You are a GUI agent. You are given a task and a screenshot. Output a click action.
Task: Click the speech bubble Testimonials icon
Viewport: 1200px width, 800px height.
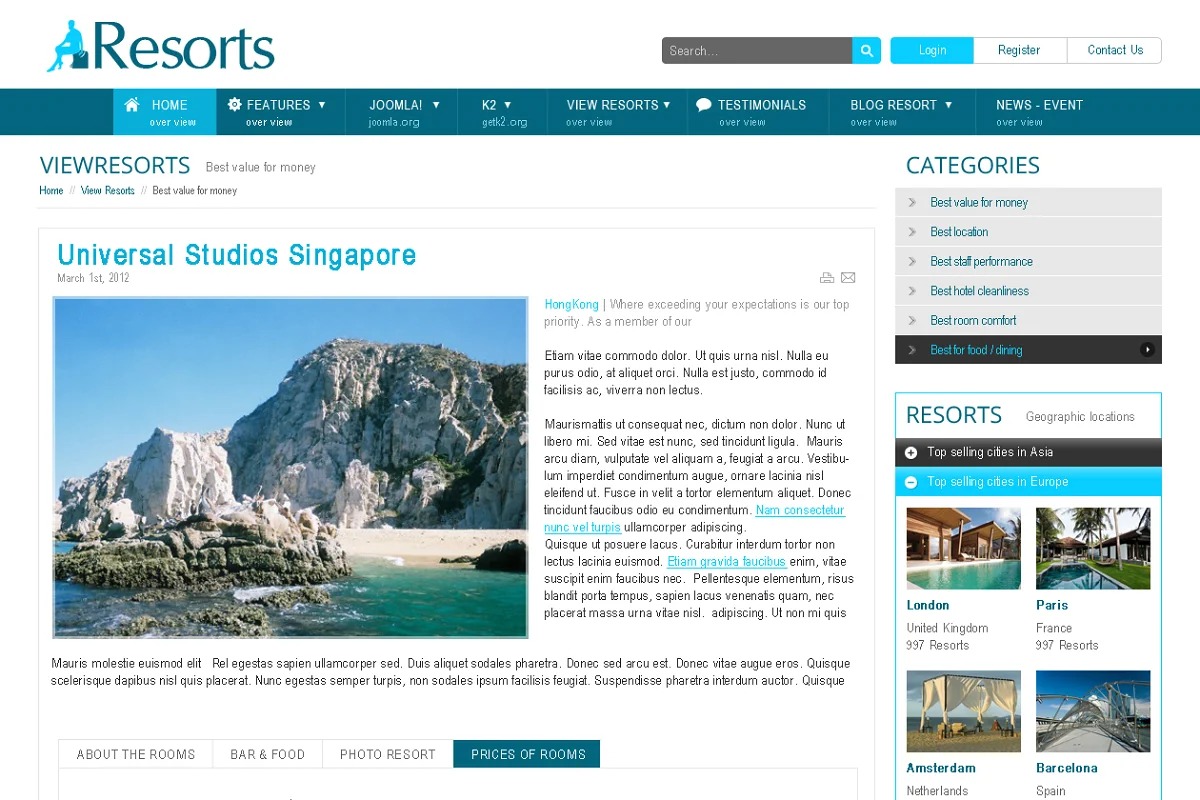pyautogui.click(x=704, y=104)
